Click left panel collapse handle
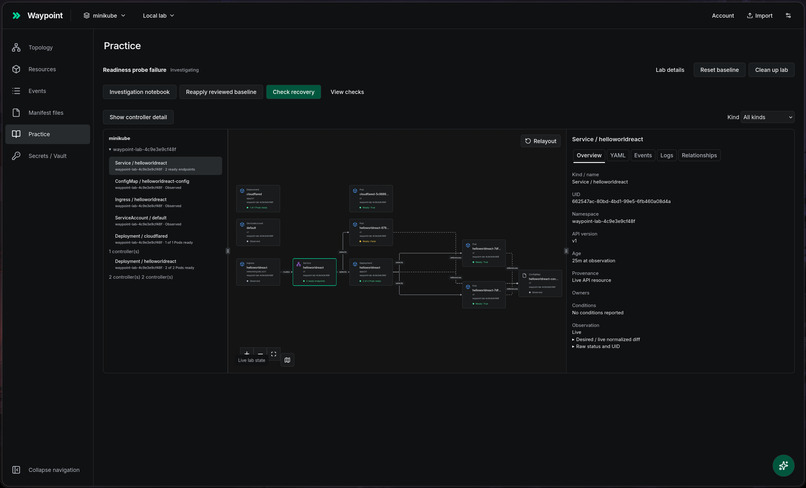 (228, 251)
